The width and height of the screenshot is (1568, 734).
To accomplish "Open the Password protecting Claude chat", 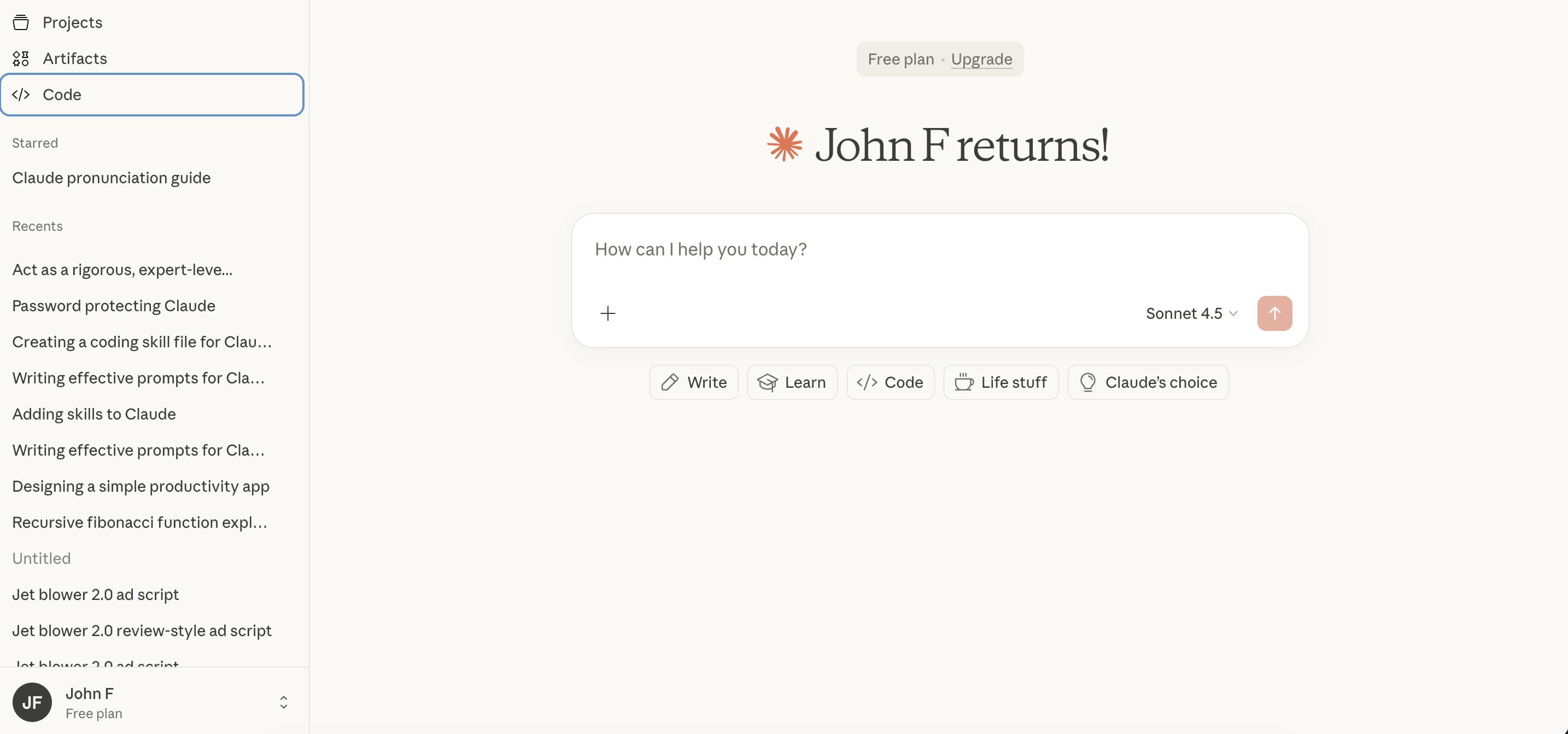I will point(114,306).
